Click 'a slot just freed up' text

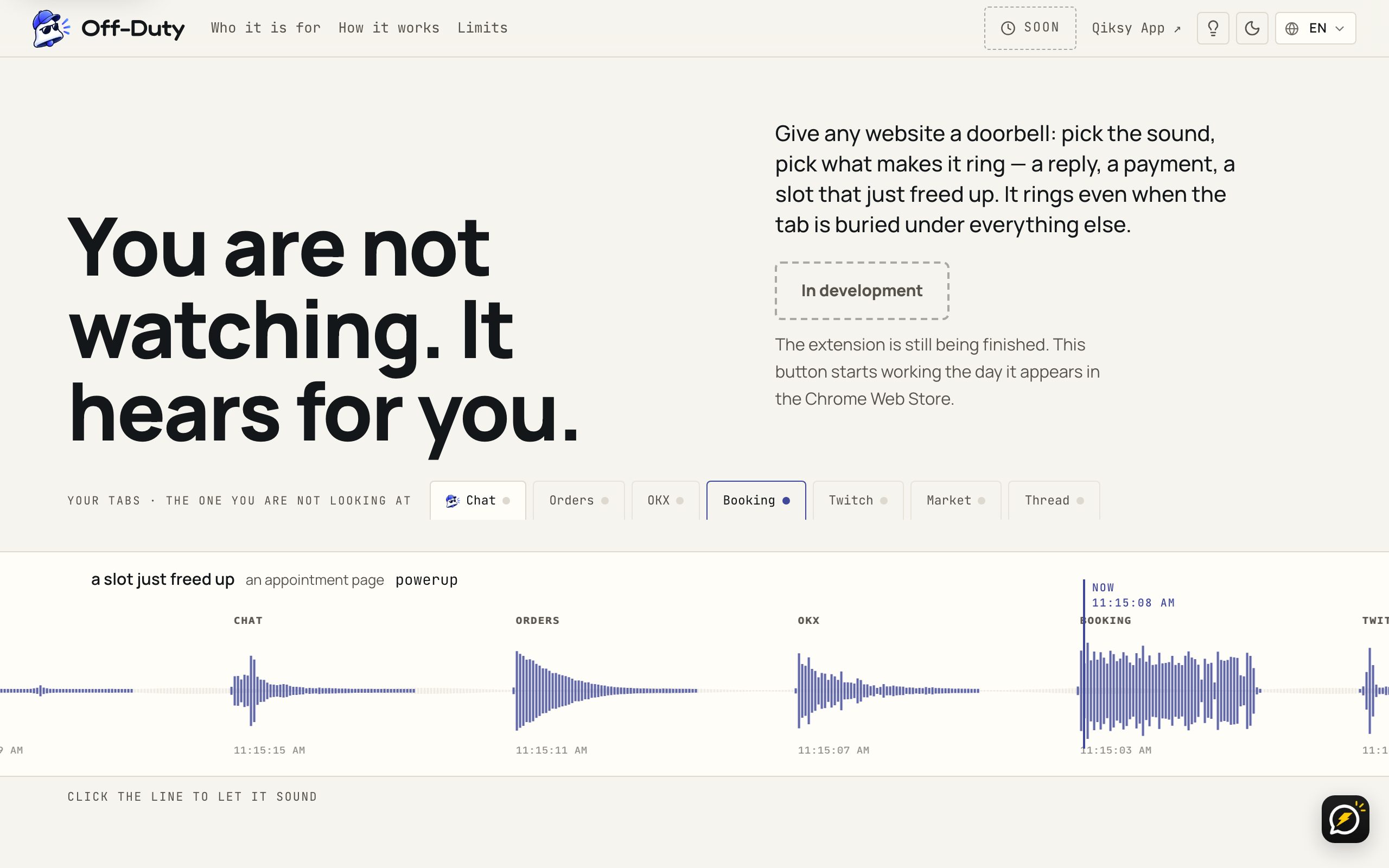click(162, 579)
